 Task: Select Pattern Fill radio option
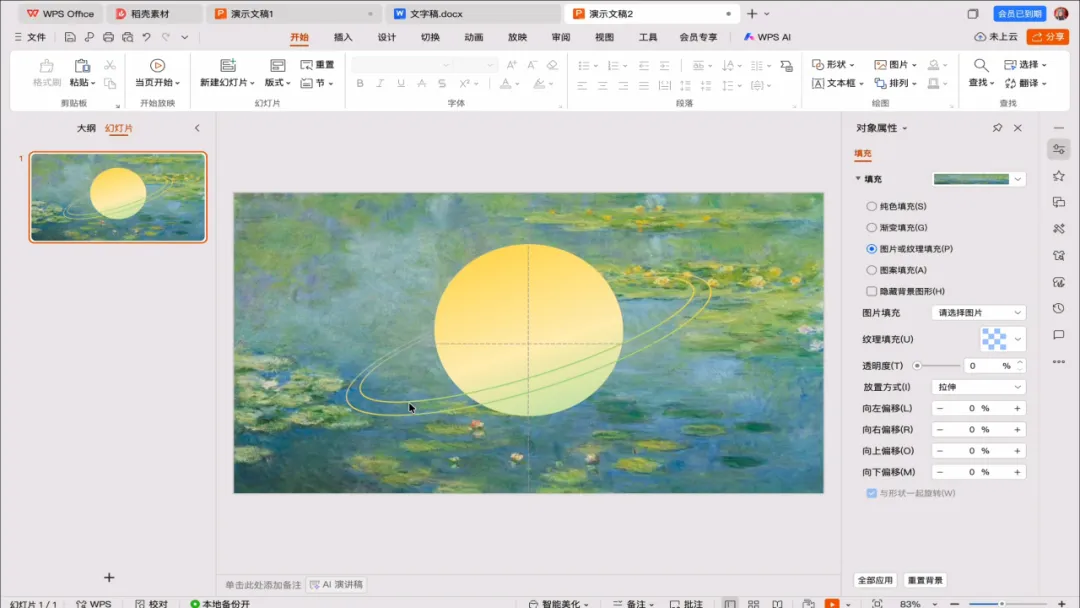[x=871, y=270]
